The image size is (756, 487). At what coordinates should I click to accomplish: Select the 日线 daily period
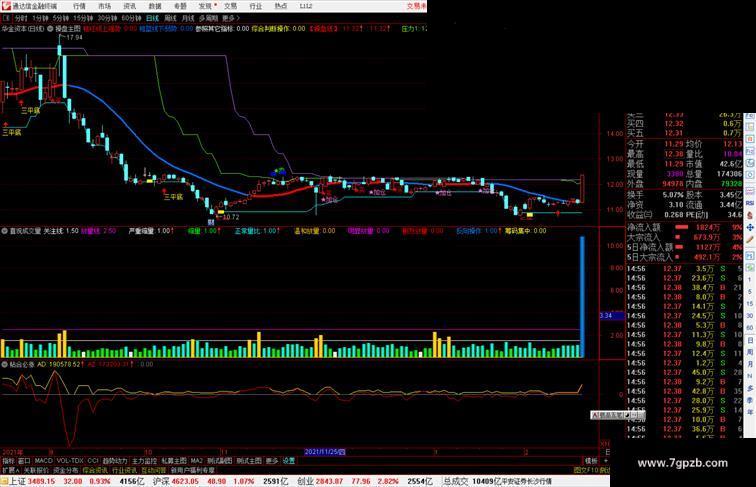[x=152, y=18]
